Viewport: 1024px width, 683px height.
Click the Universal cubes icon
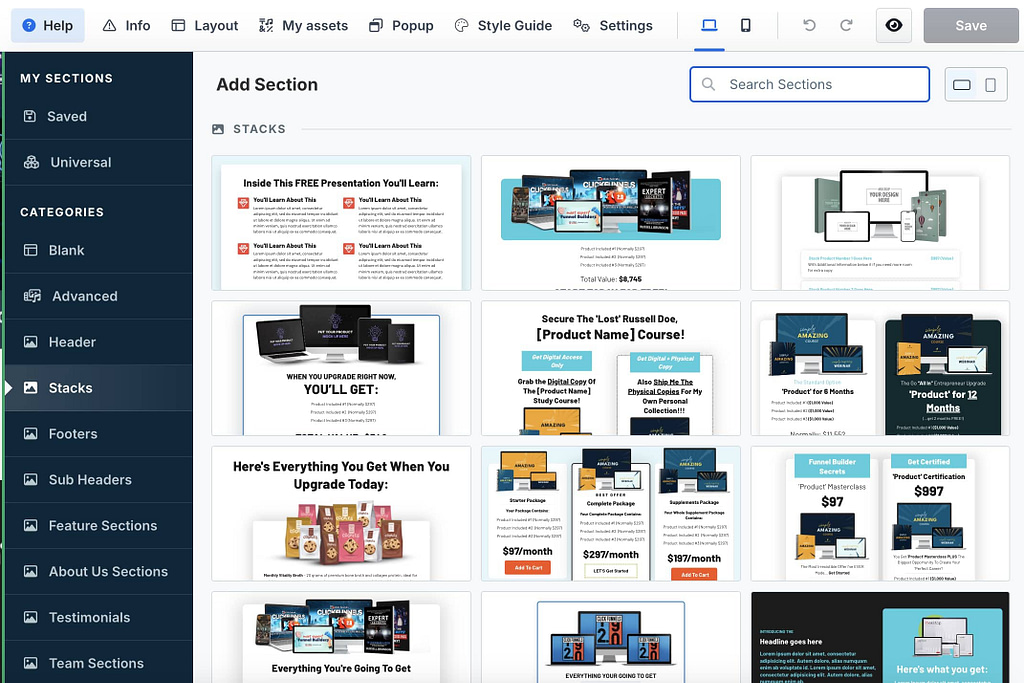point(31,162)
